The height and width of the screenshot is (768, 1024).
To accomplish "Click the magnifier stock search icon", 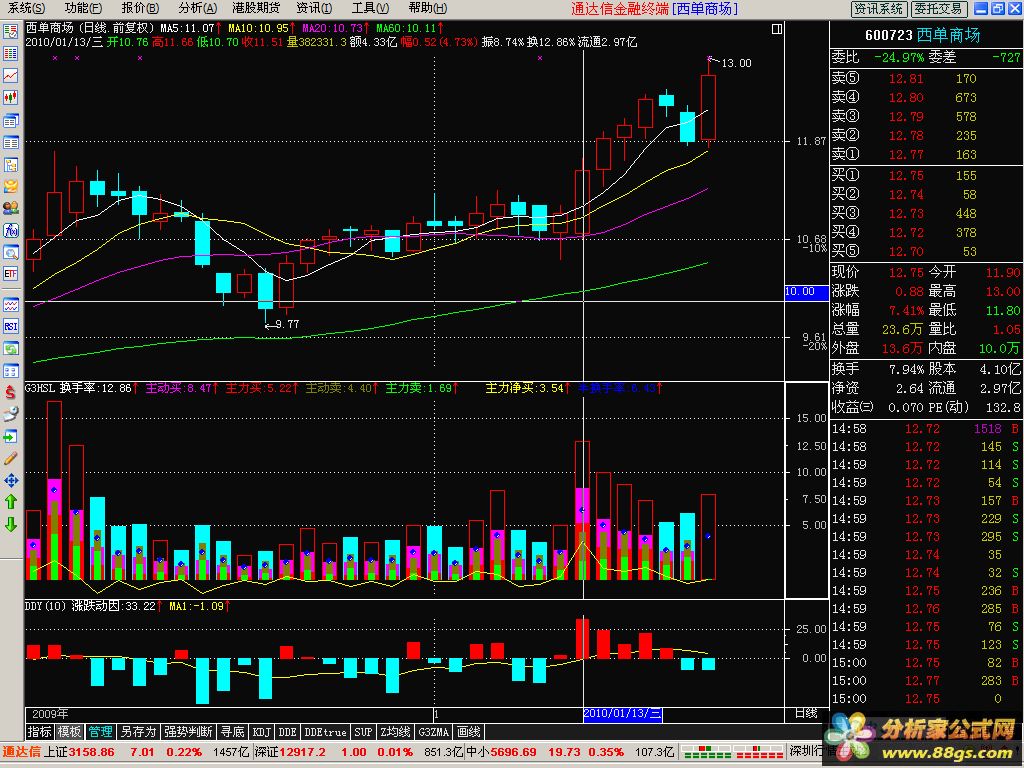I will [10, 253].
